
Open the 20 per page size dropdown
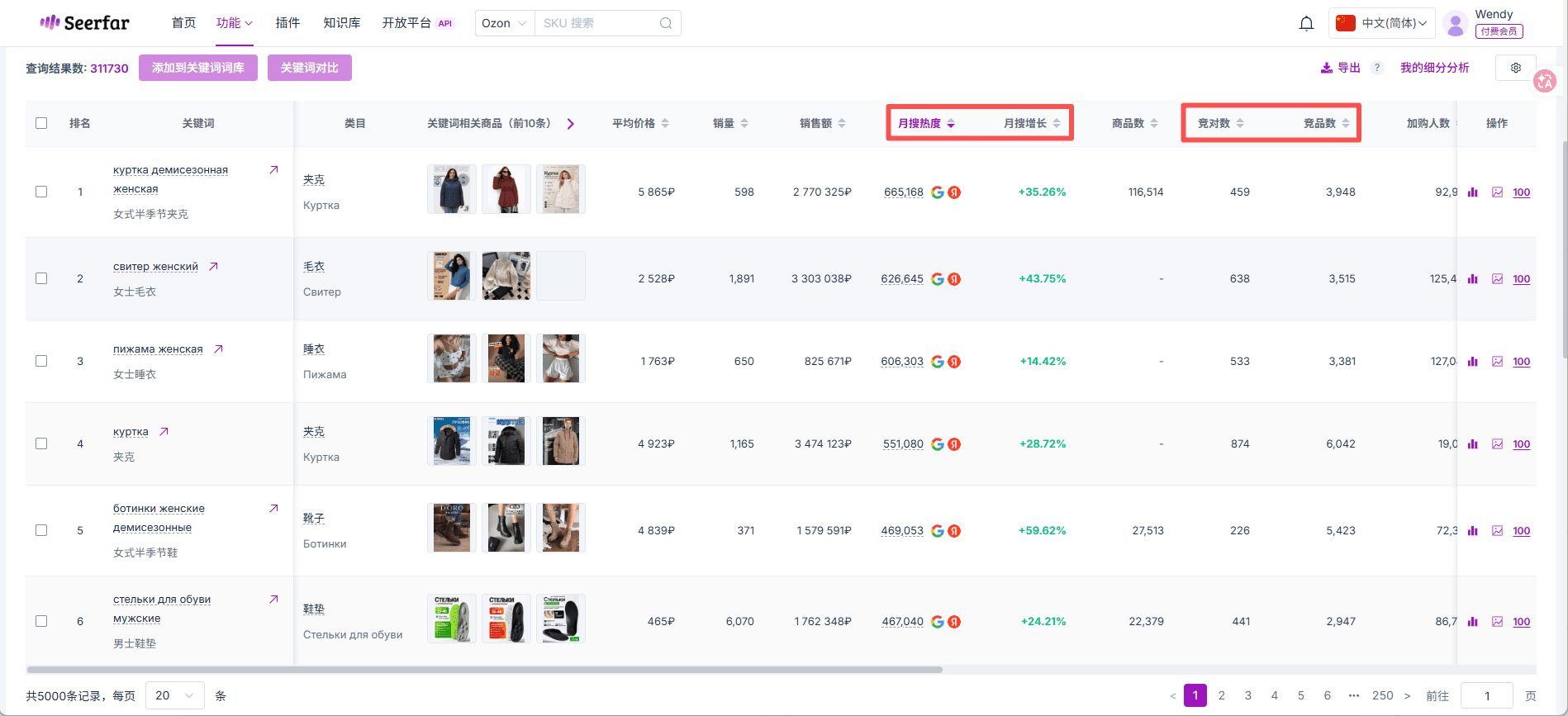tap(174, 695)
